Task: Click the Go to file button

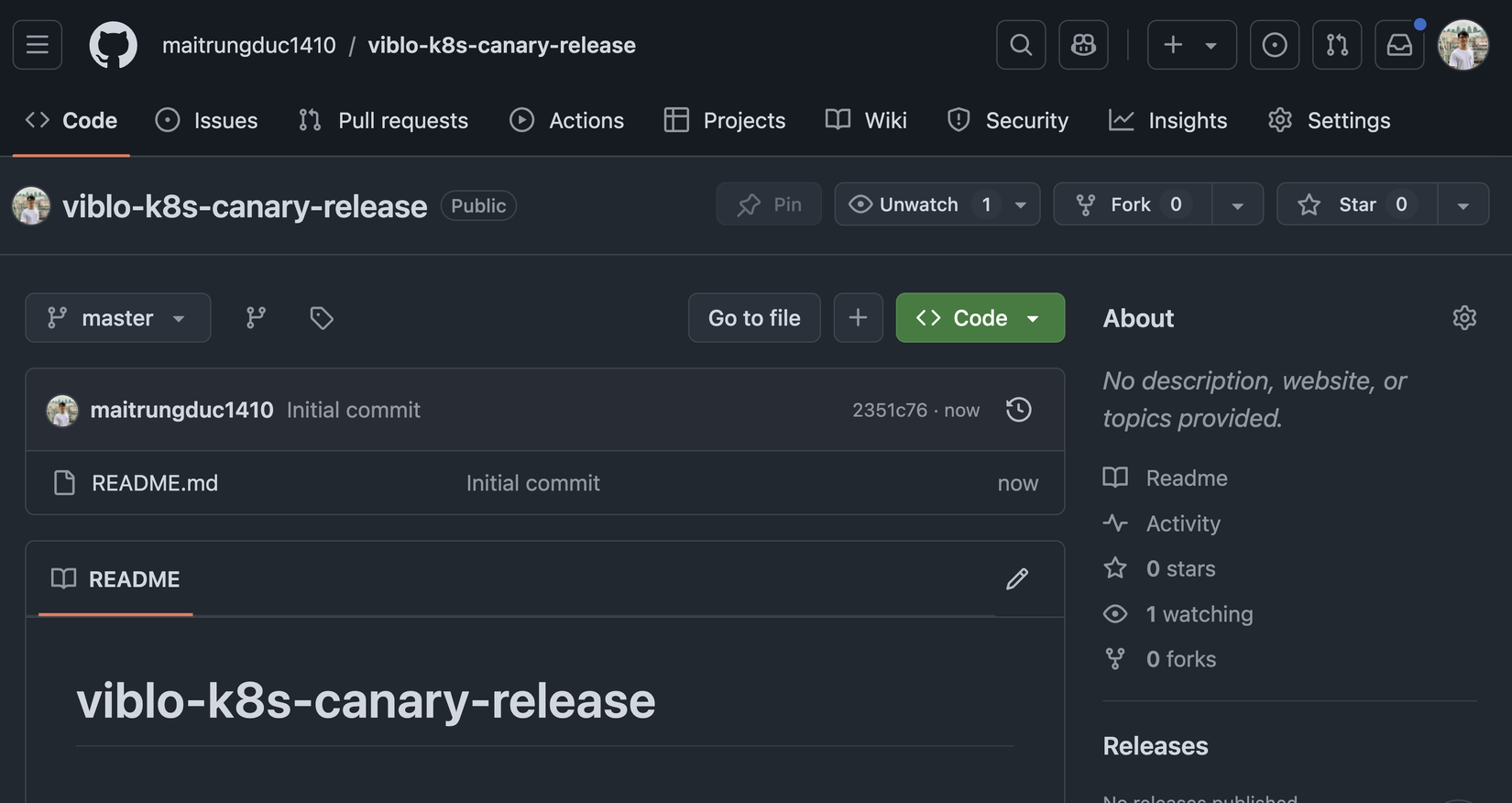Action: pyautogui.click(x=754, y=318)
